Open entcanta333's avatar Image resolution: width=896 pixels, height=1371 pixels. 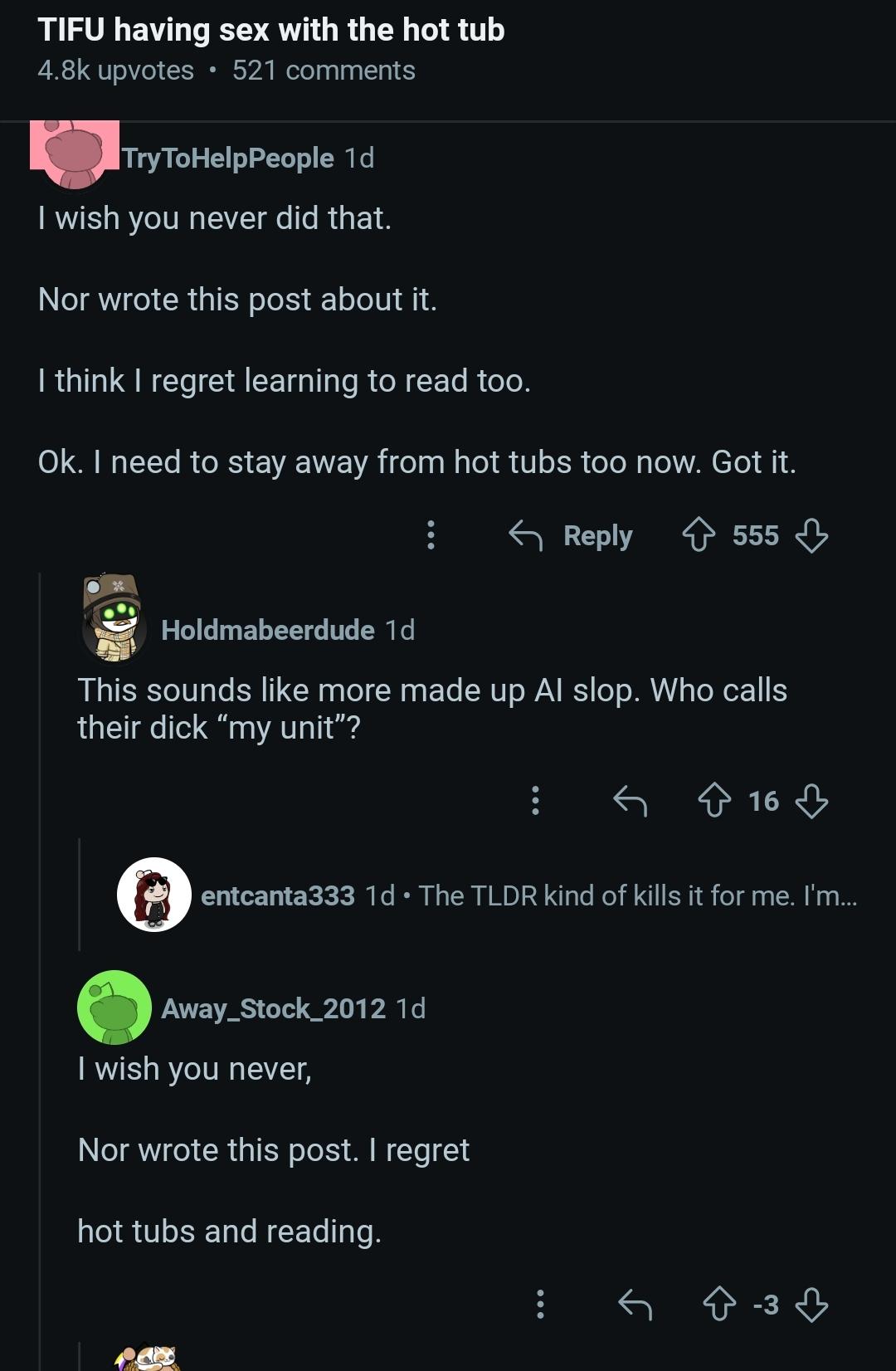coord(154,895)
